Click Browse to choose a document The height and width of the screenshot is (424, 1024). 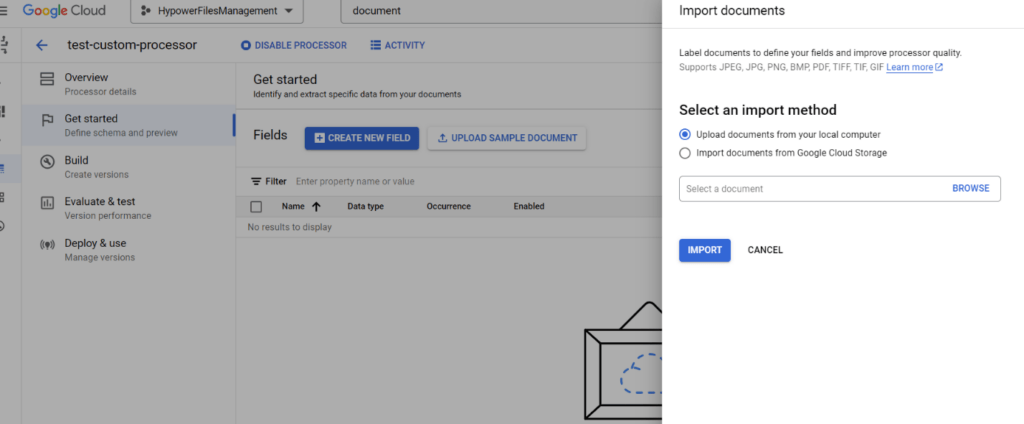click(x=970, y=188)
